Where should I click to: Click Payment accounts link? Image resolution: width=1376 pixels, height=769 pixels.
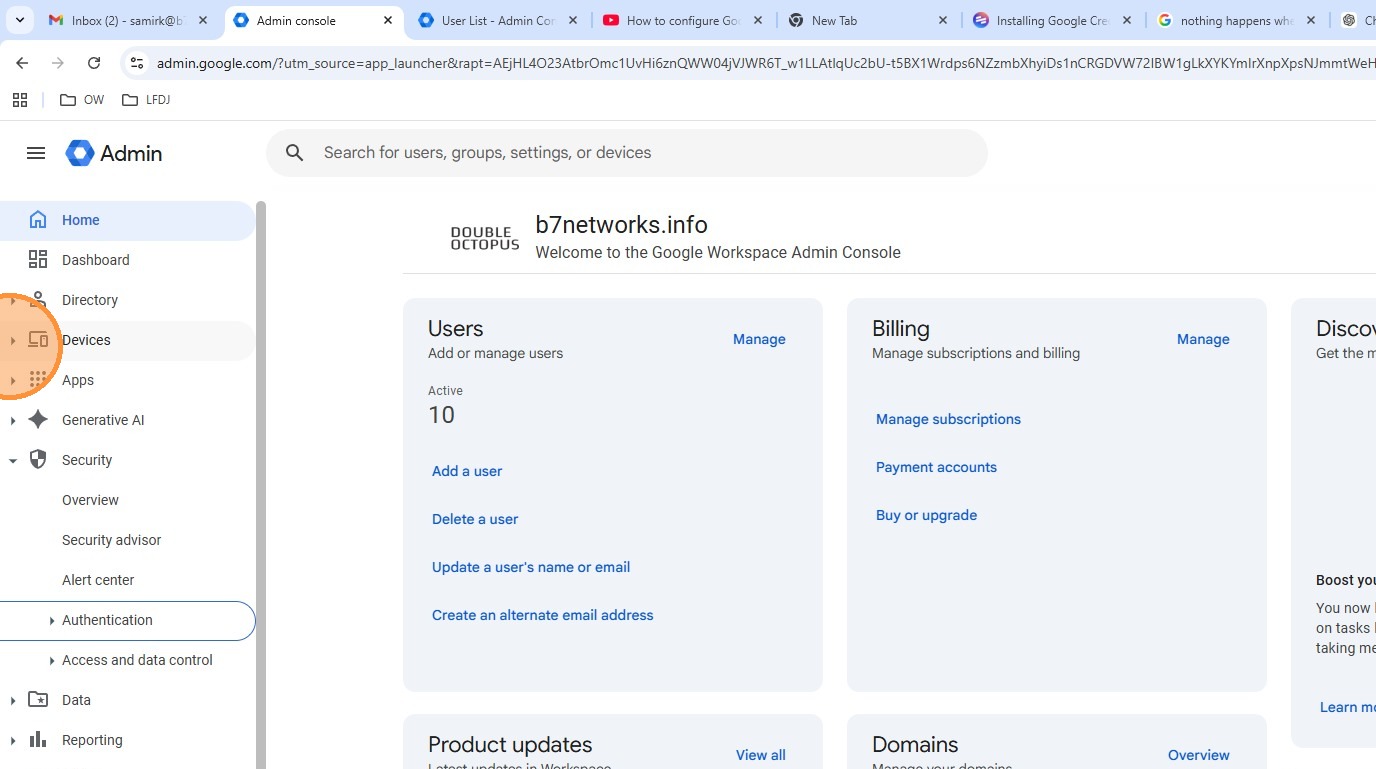(x=936, y=467)
